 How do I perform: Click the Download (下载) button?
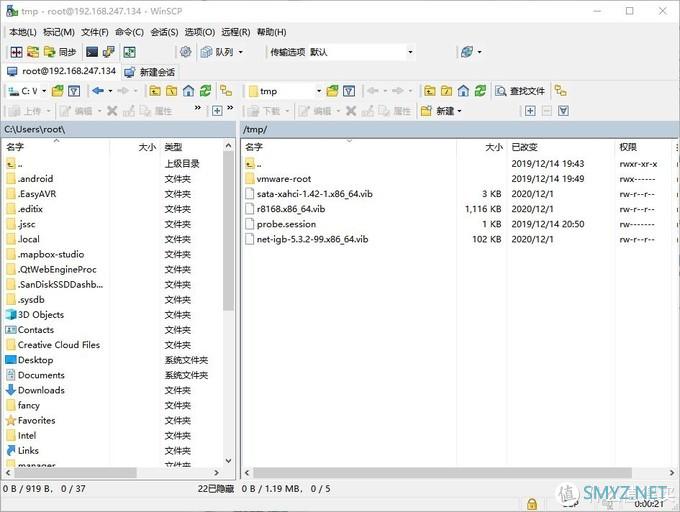pos(267,111)
